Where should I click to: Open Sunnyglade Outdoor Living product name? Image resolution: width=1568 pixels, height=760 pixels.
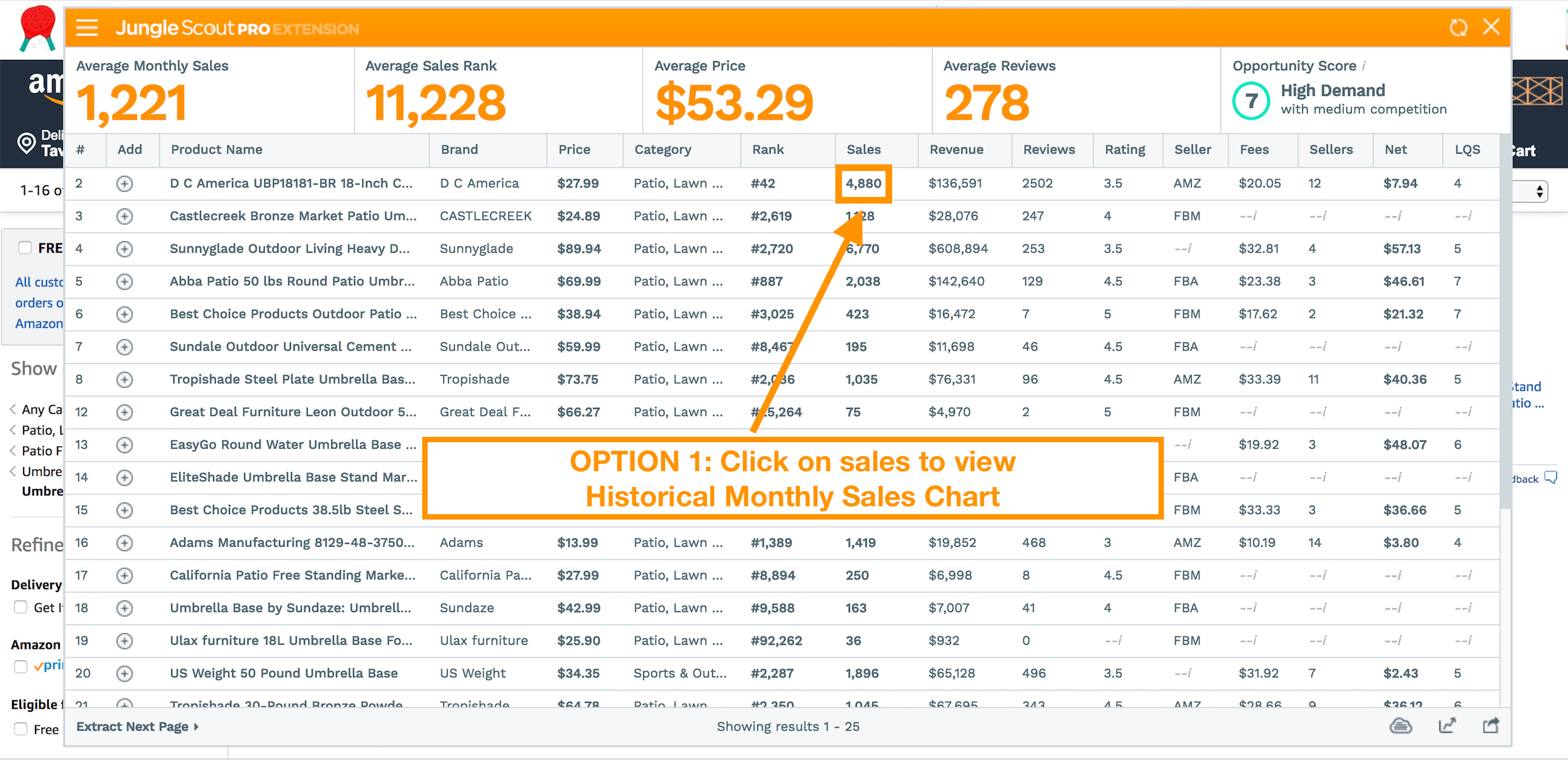click(x=290, y=248)
